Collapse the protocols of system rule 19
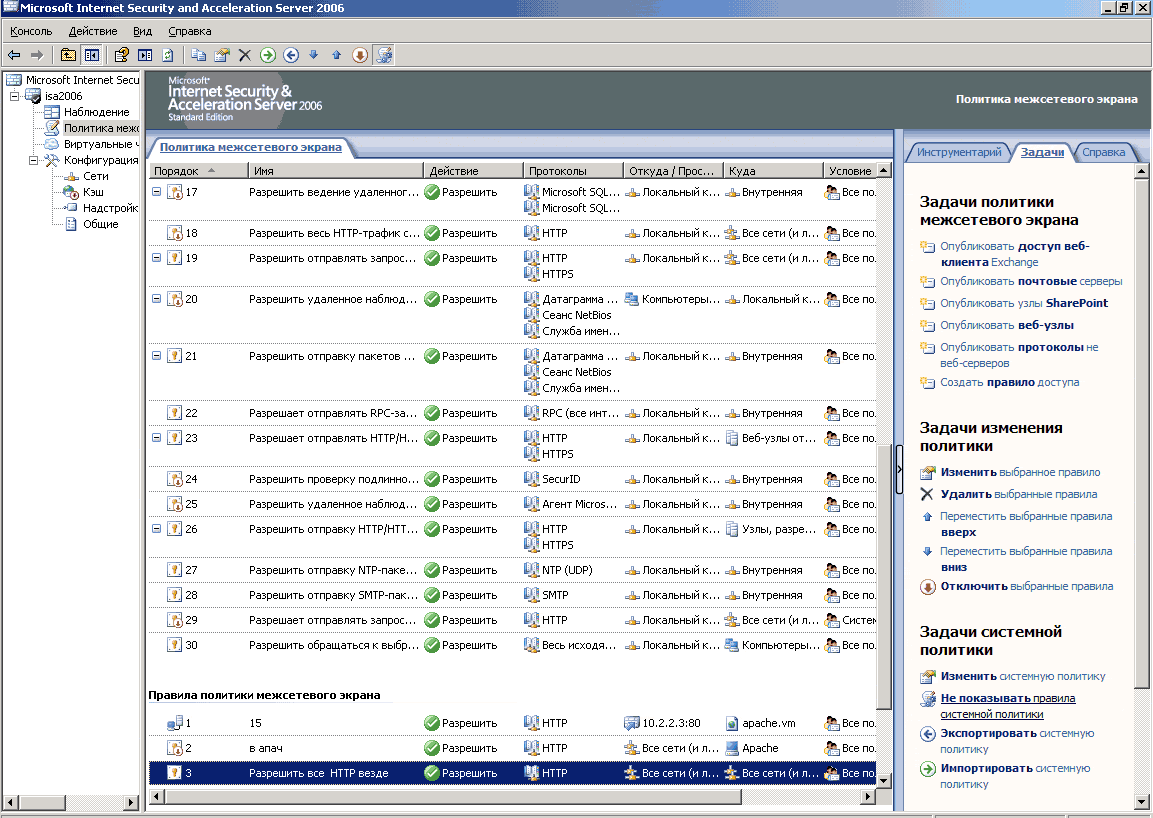 pyautogui.click(x=157, y=258)
